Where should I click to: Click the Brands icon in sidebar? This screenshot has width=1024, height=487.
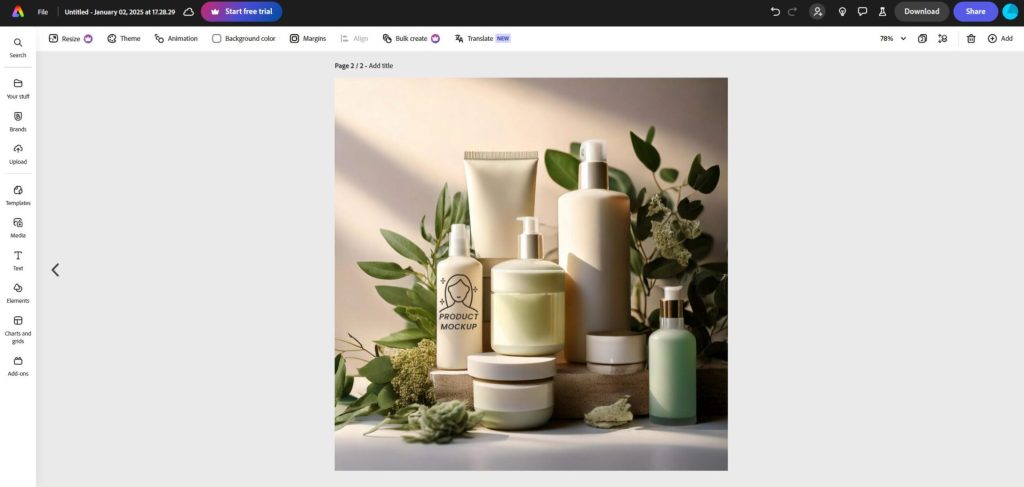click(18, 120)
